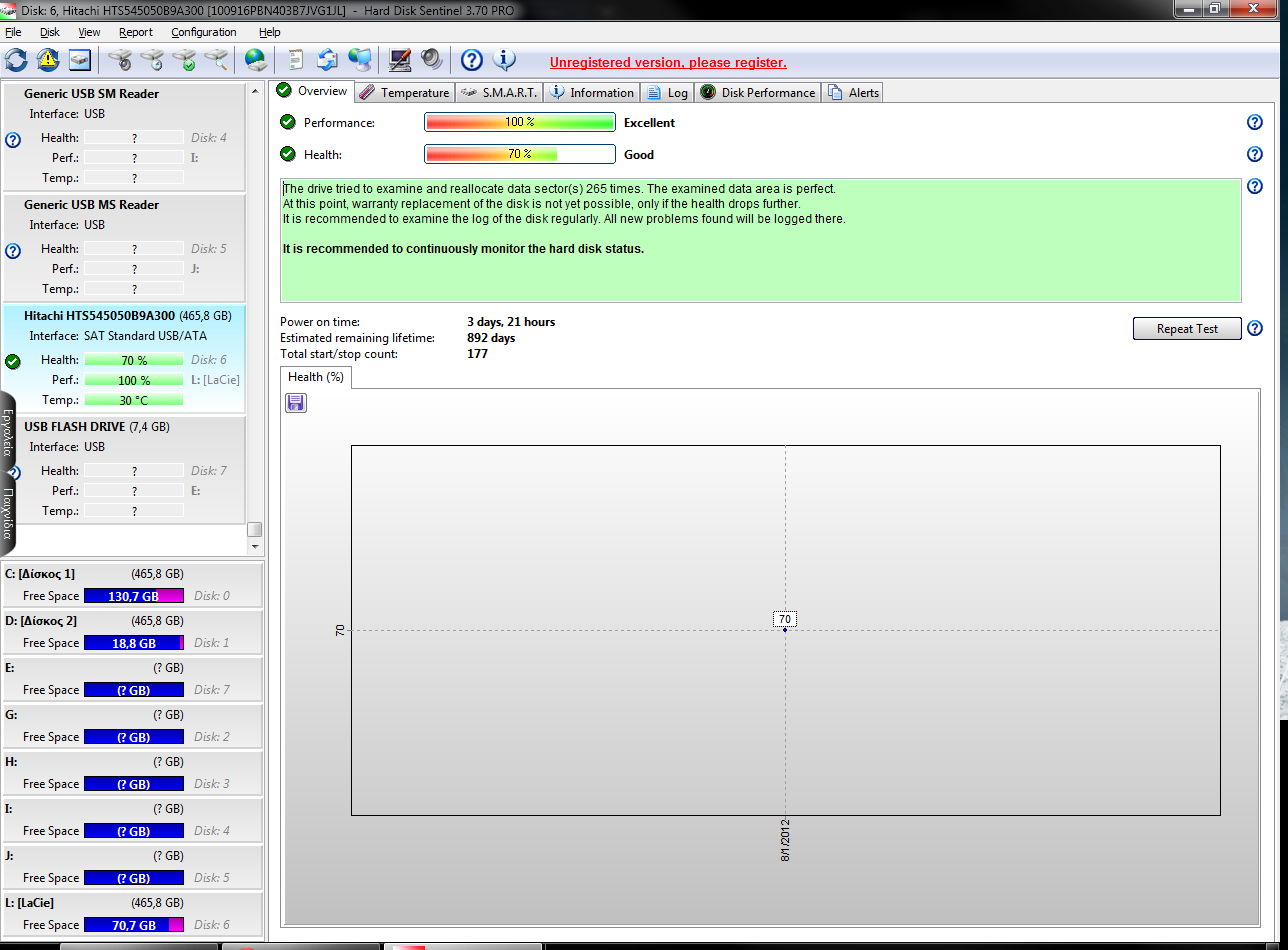Select USB FLASH DRIVE disk entry
1288x950 pixels.
click(124, 471)
